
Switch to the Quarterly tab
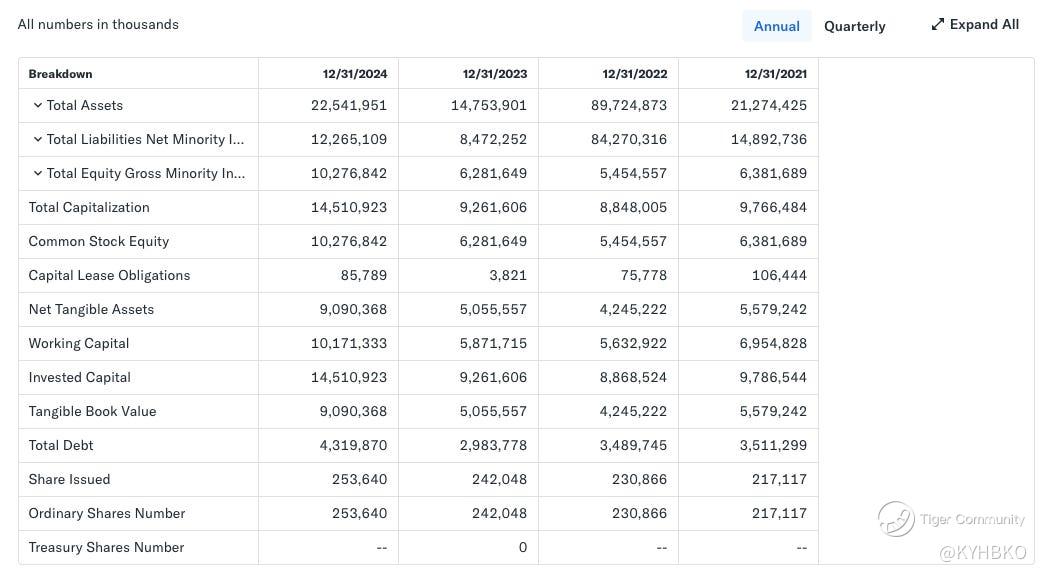tap(854, 26)
